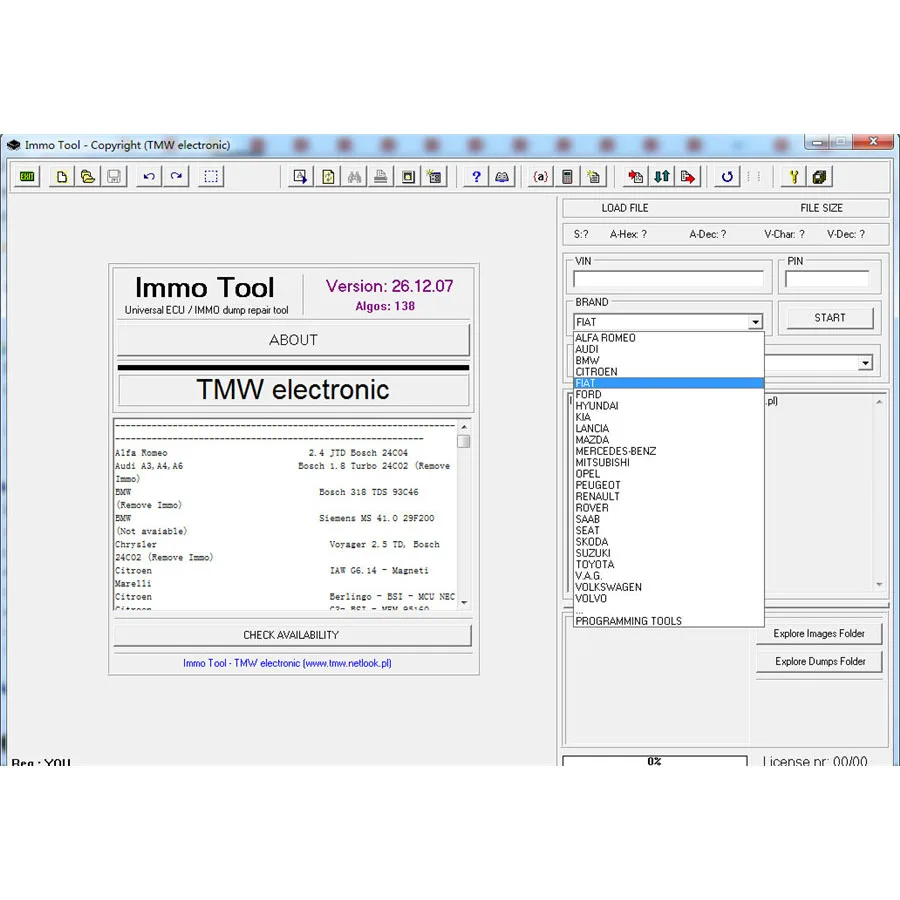Choose ROVER brand entry
900x900 pixels.
[669, 508]
